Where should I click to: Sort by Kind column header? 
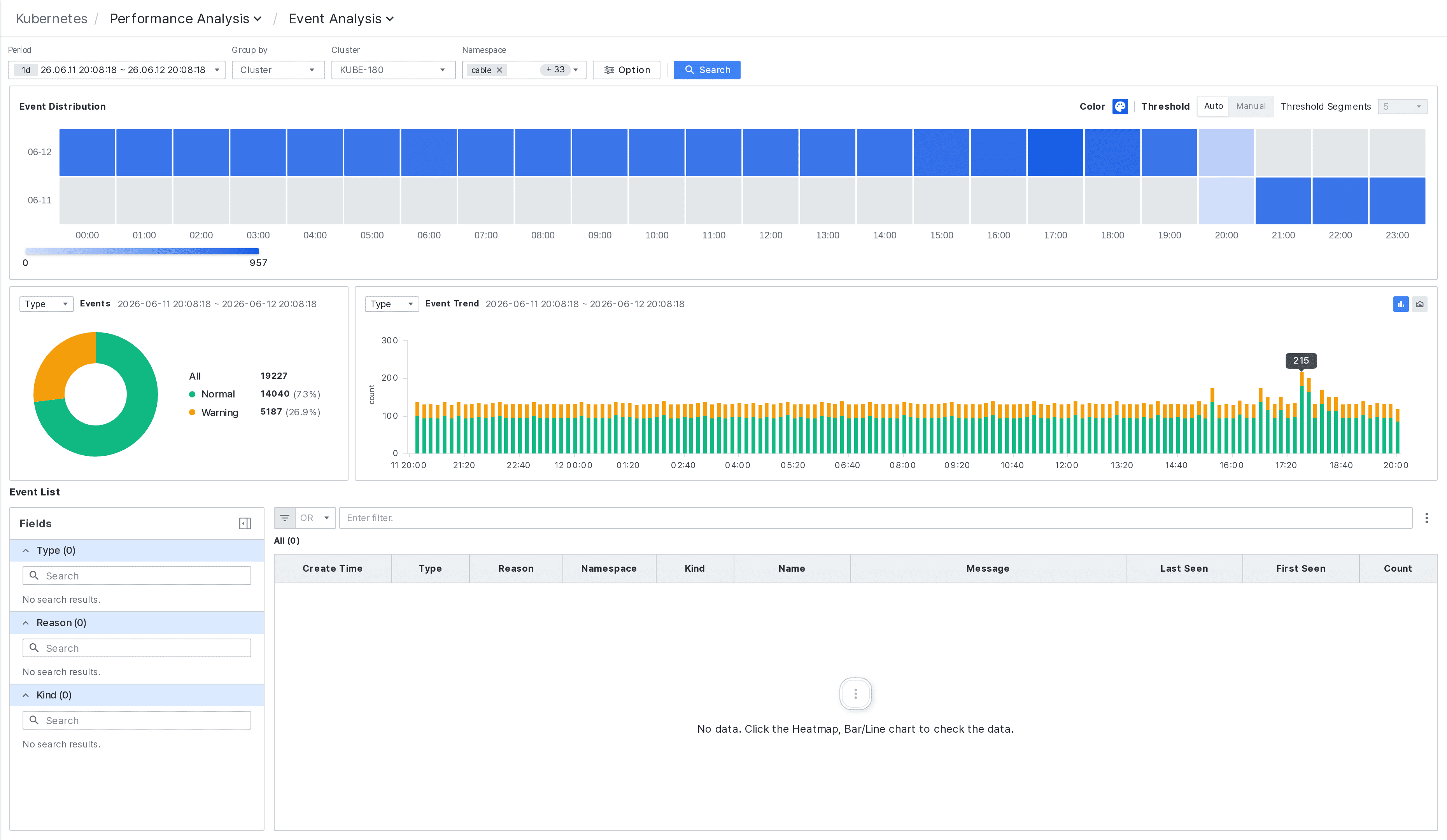pyautogui.click(x=694, y=569)
